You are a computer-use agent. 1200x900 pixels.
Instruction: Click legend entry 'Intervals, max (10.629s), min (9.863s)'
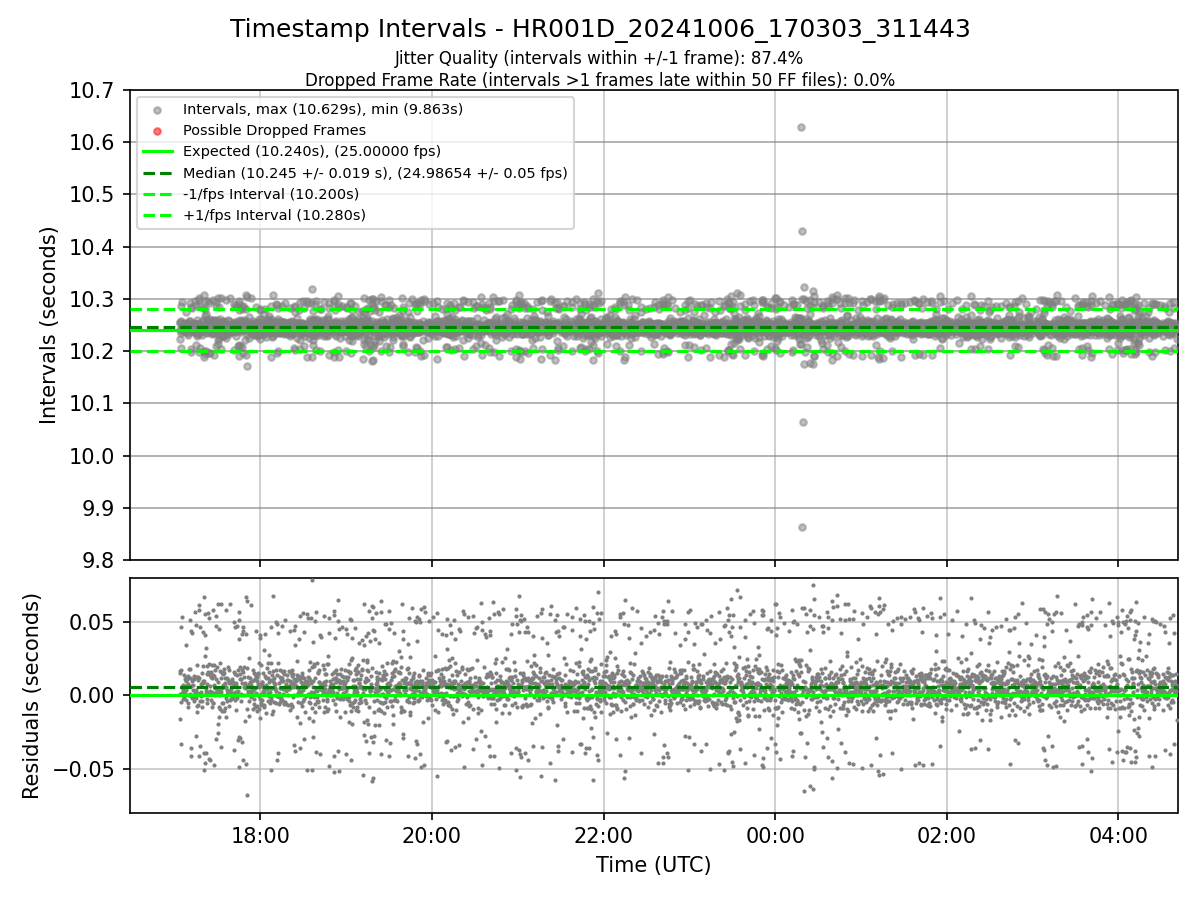tap(323, 109)
